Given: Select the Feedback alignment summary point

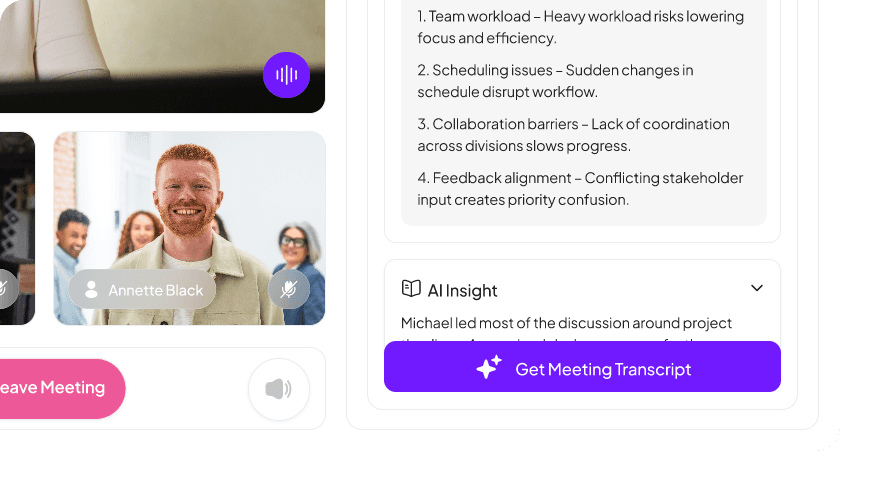Looking at the screenshot, I should (580, 189).
